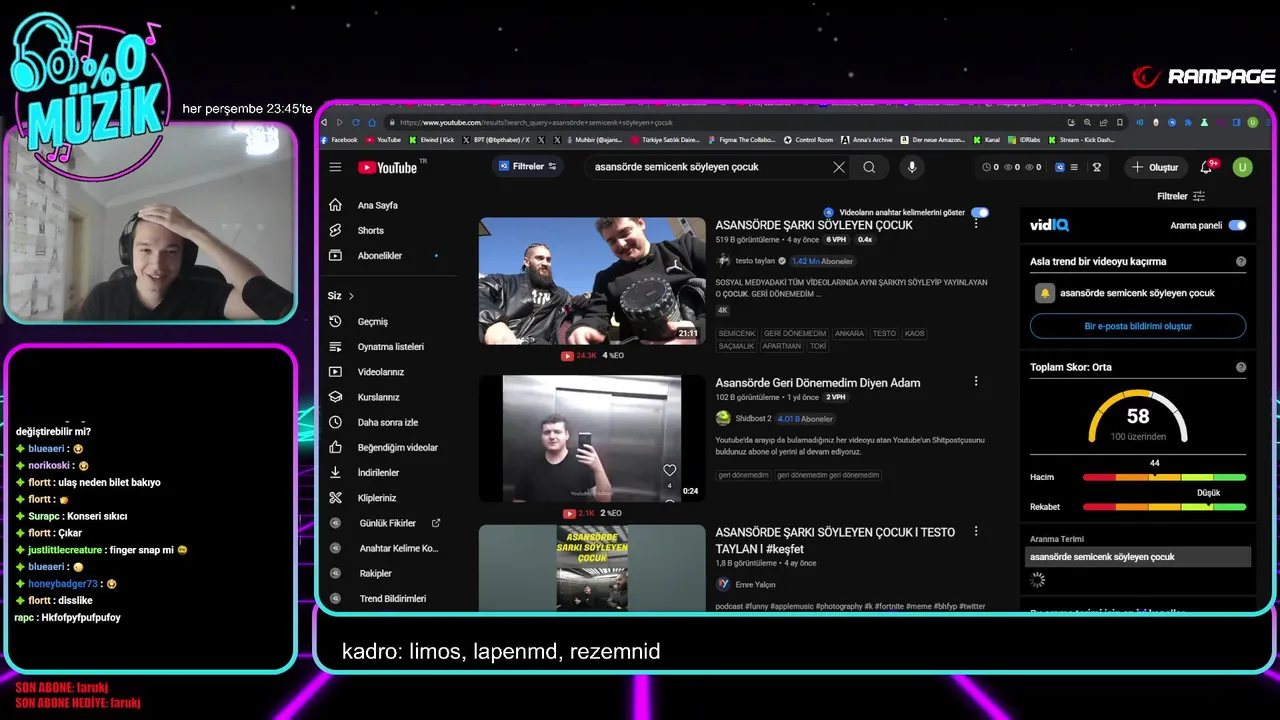This screenshot has height=720, width=1280.
Task: Open the Anna's Archive bookmark
Action: click(x=867, y=140)
